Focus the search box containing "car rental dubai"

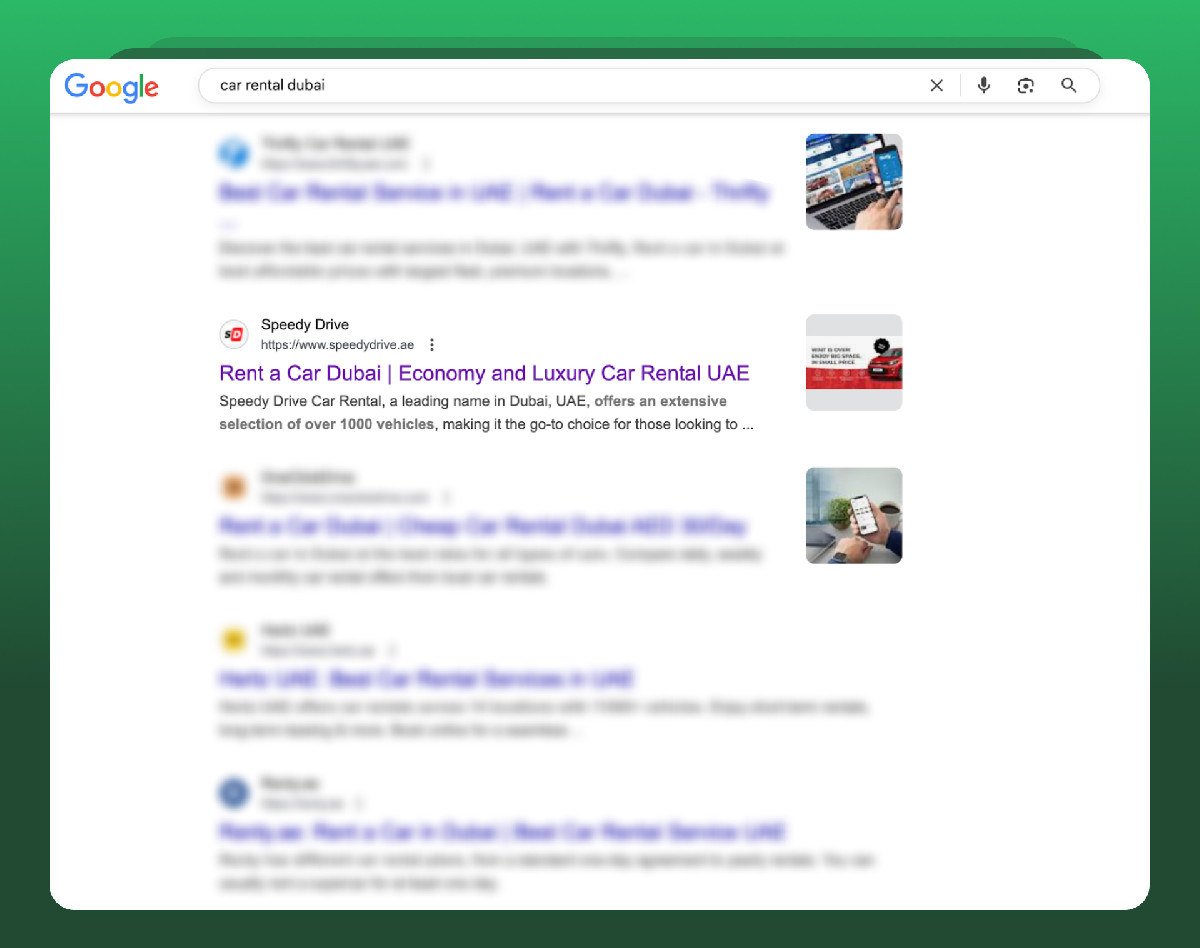click(560, 86)
